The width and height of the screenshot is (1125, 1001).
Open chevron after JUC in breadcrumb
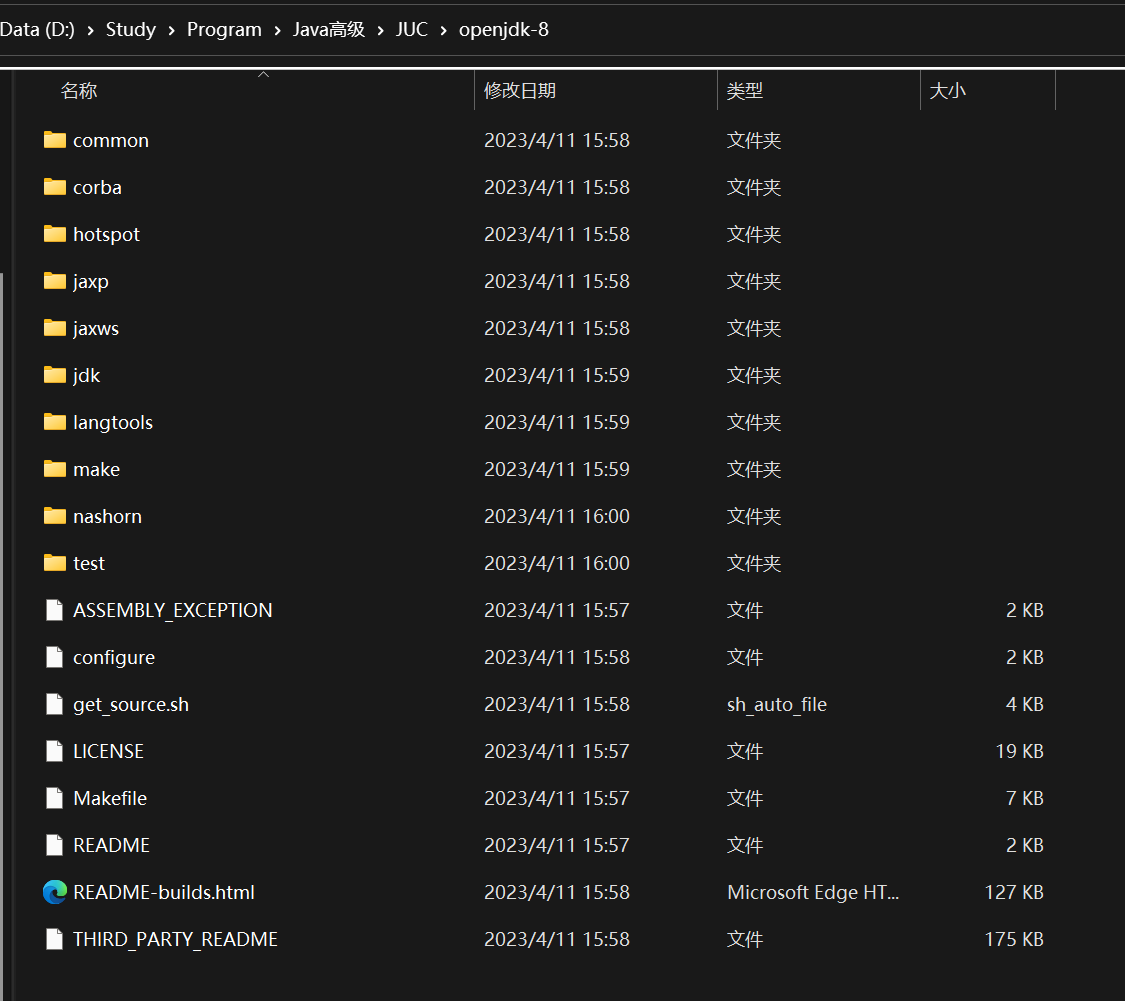(443, 30)
